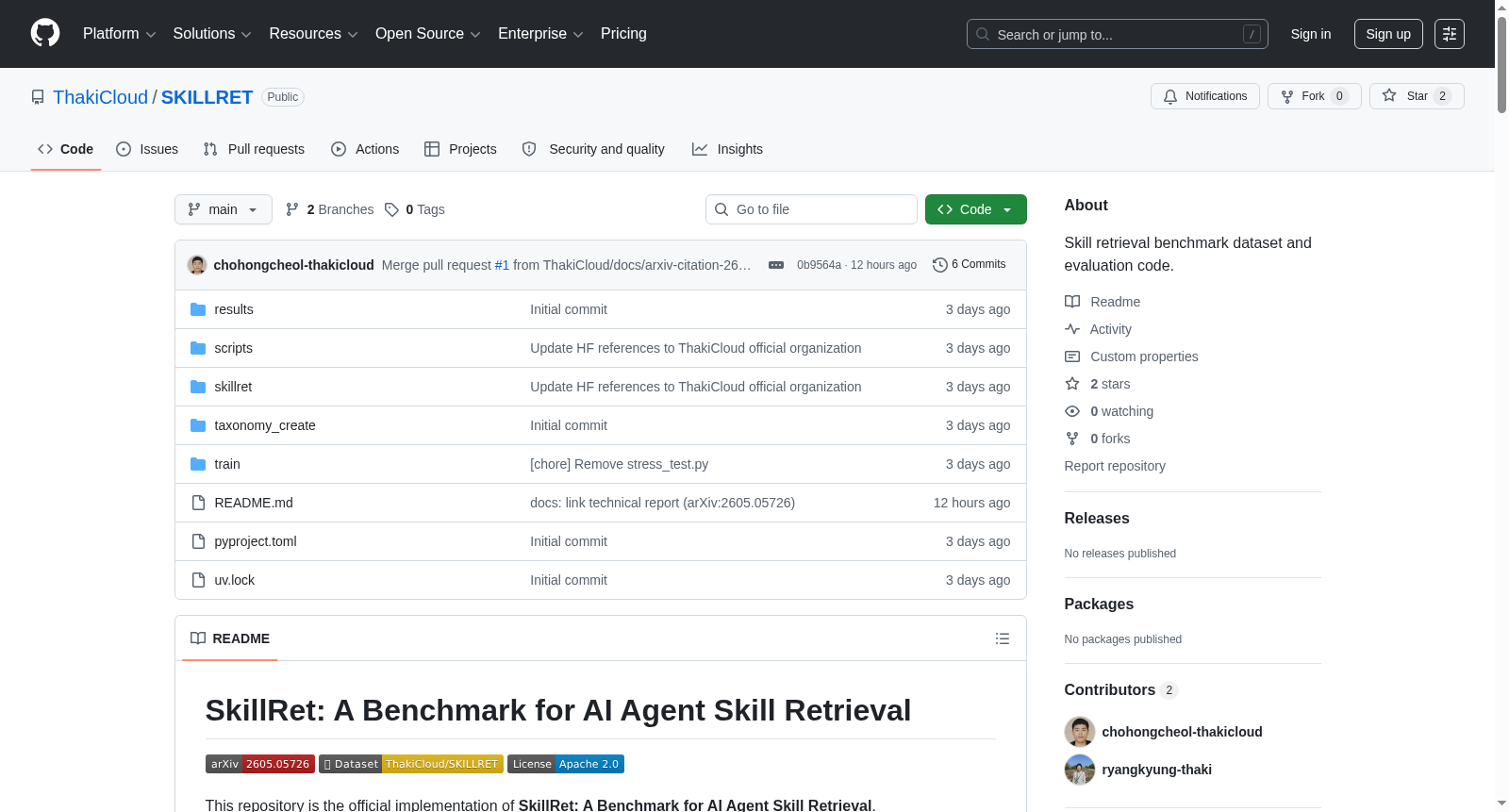Open Custom properties link

point(1132,356)
